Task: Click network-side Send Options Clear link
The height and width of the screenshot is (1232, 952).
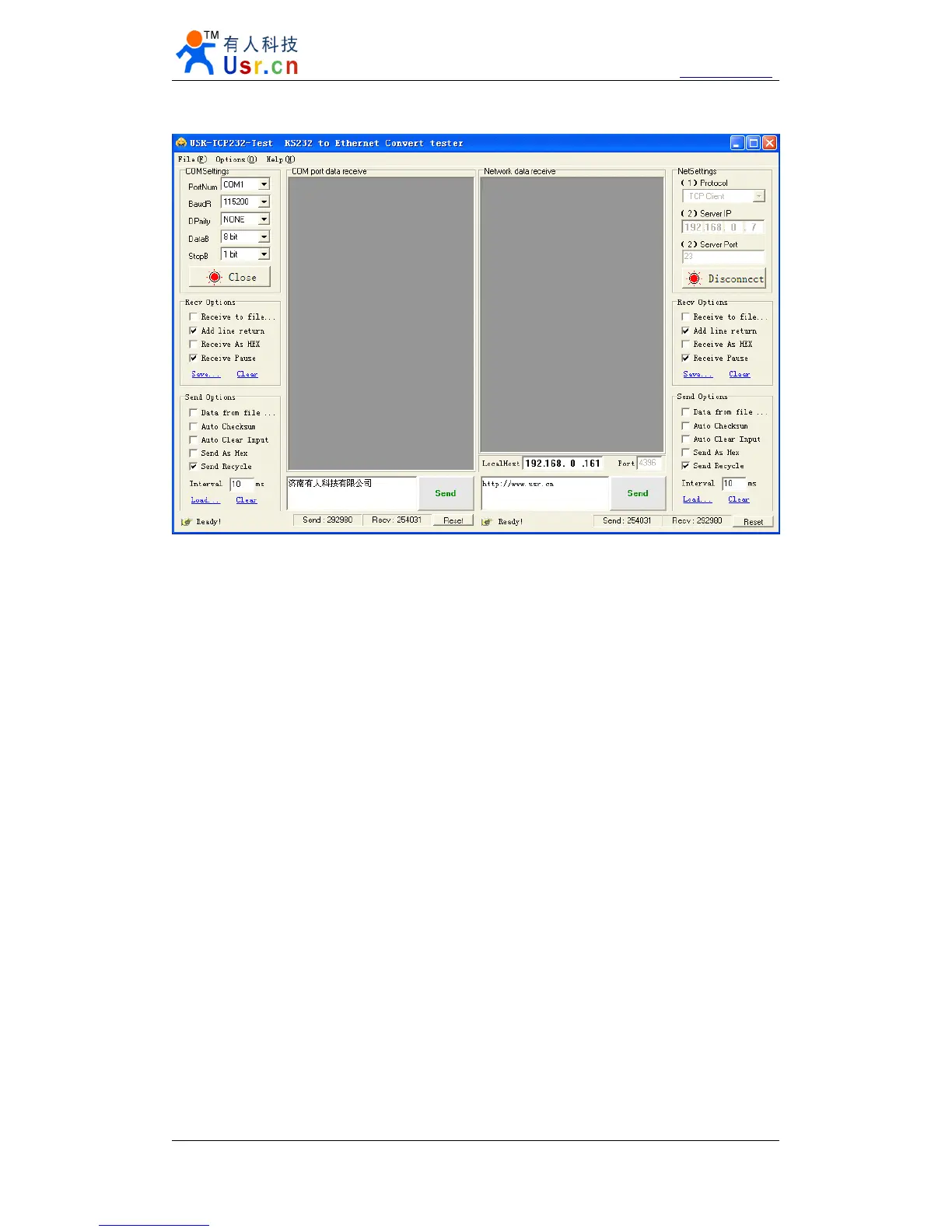Action: pos(739,499)
